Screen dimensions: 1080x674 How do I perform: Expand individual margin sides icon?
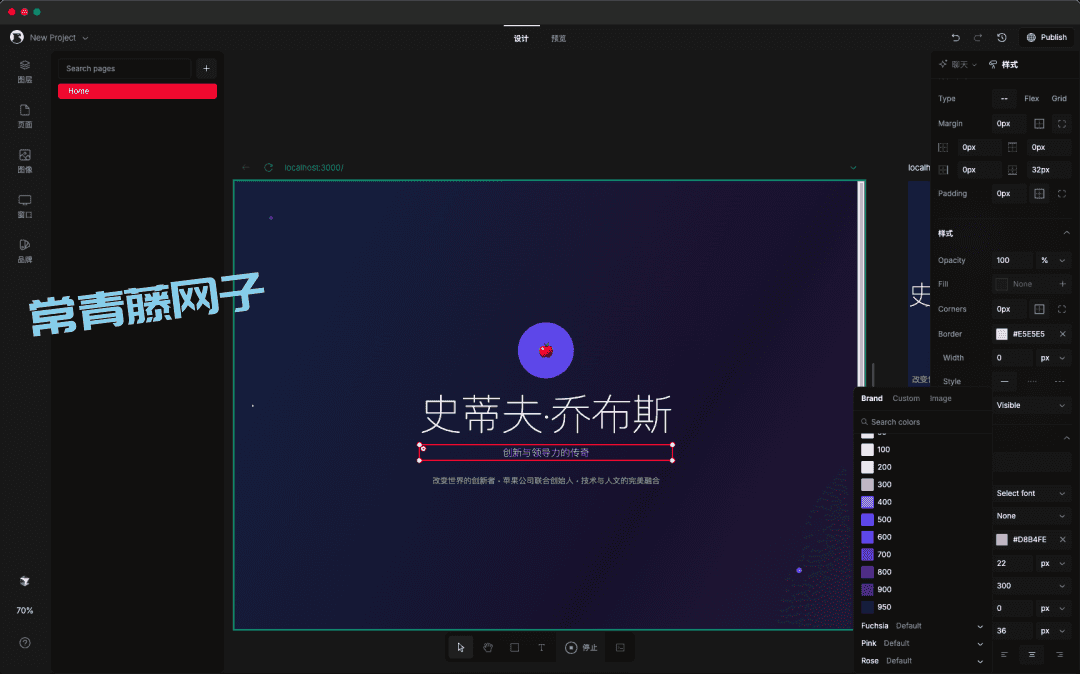[1062, 124]
